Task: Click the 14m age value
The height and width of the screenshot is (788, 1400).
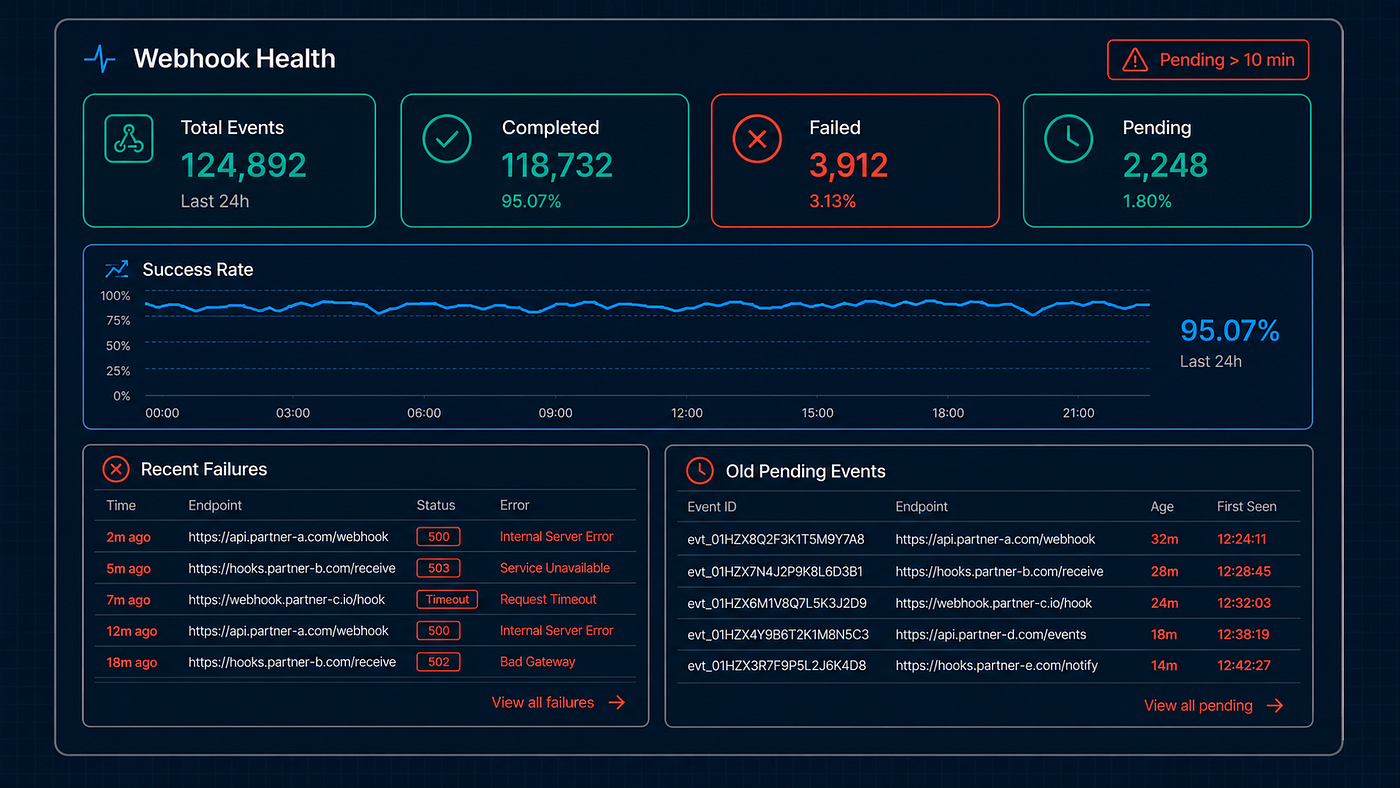Action: coord(1164,665)
